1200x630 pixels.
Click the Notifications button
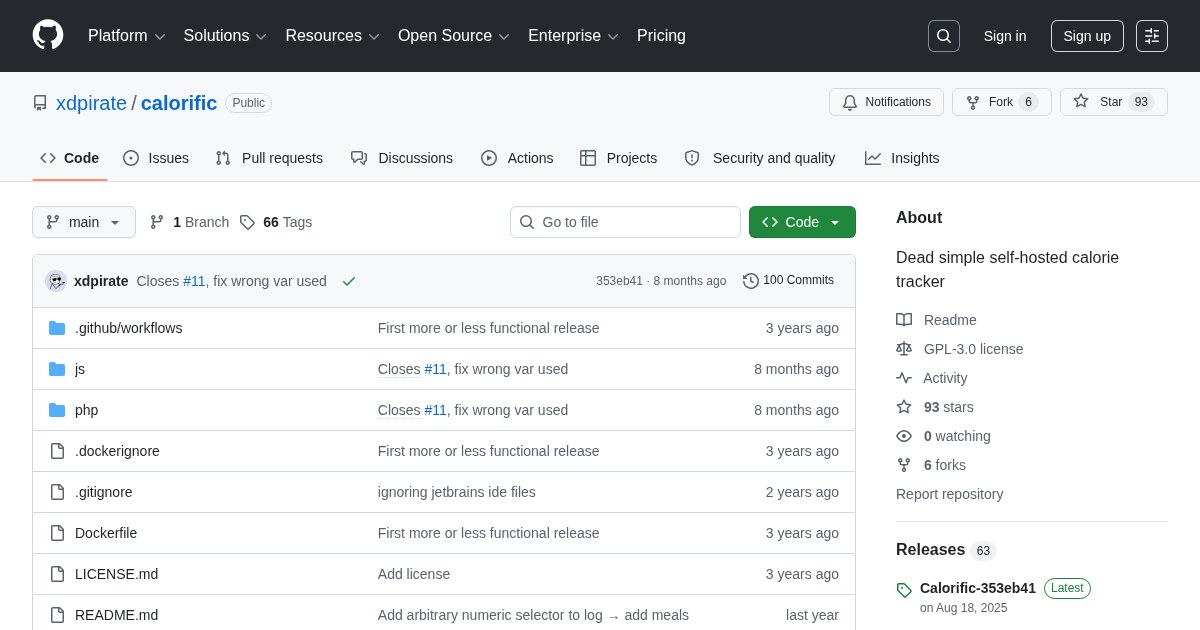[x=886, y=102]
